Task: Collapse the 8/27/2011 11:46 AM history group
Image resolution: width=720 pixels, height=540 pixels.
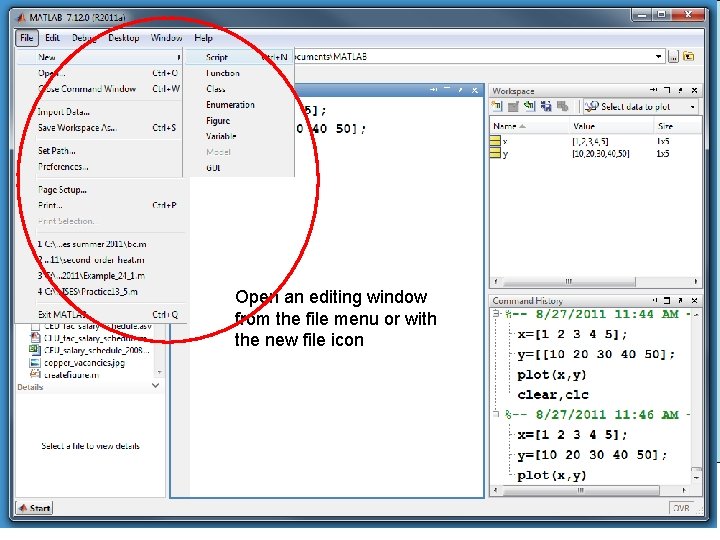Action: click(495, 415)
